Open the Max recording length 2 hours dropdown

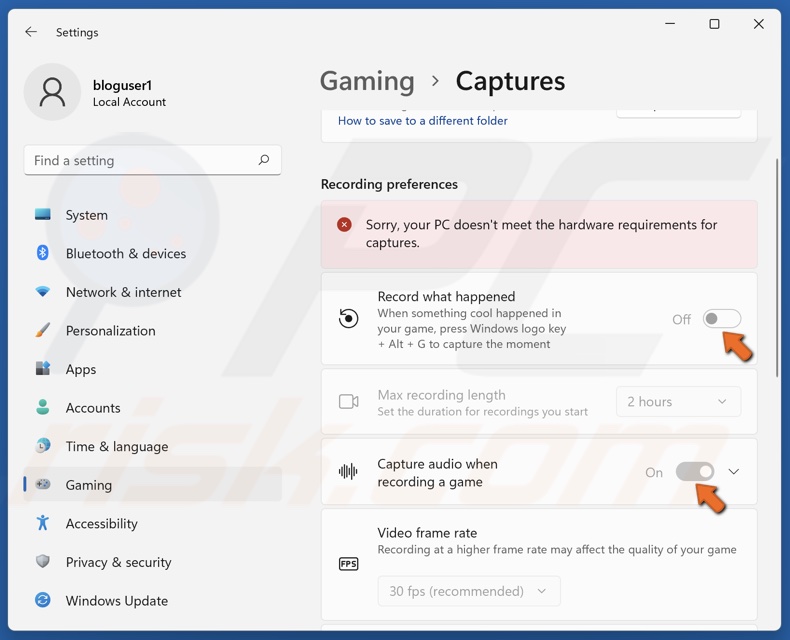click(678, 402)
